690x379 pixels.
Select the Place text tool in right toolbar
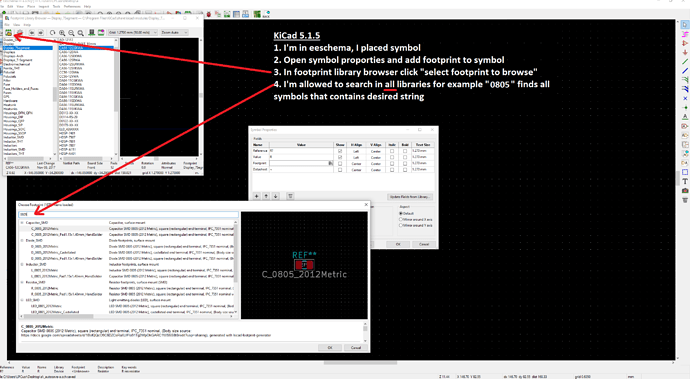685,181
